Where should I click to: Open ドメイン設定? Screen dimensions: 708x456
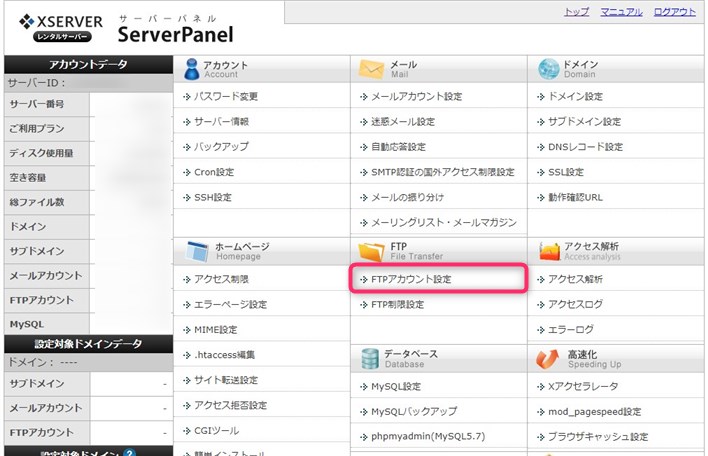(575, 96)
